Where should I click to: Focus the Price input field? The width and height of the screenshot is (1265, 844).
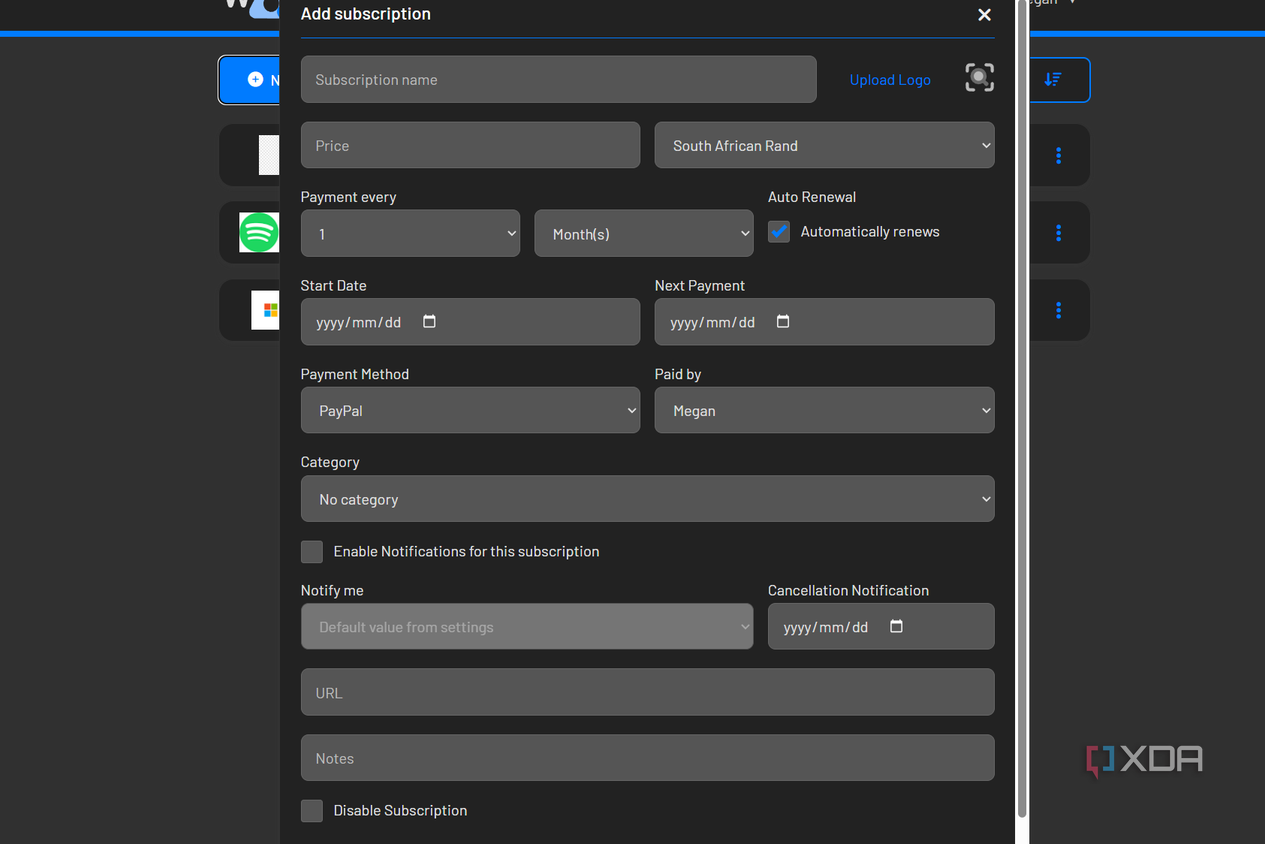click(470, 145)
